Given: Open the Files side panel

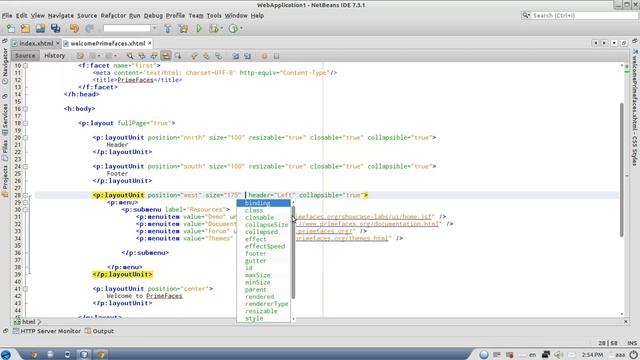Looking at the screenshot, I should pyautogui.click(x=5, y=150).
